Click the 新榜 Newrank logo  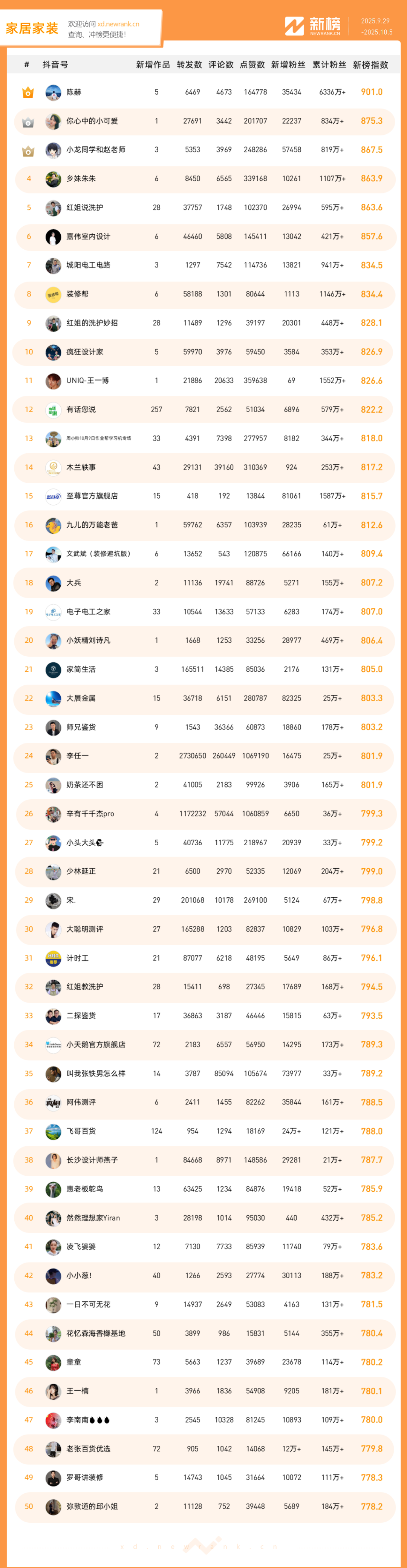(x=313, y=26)
